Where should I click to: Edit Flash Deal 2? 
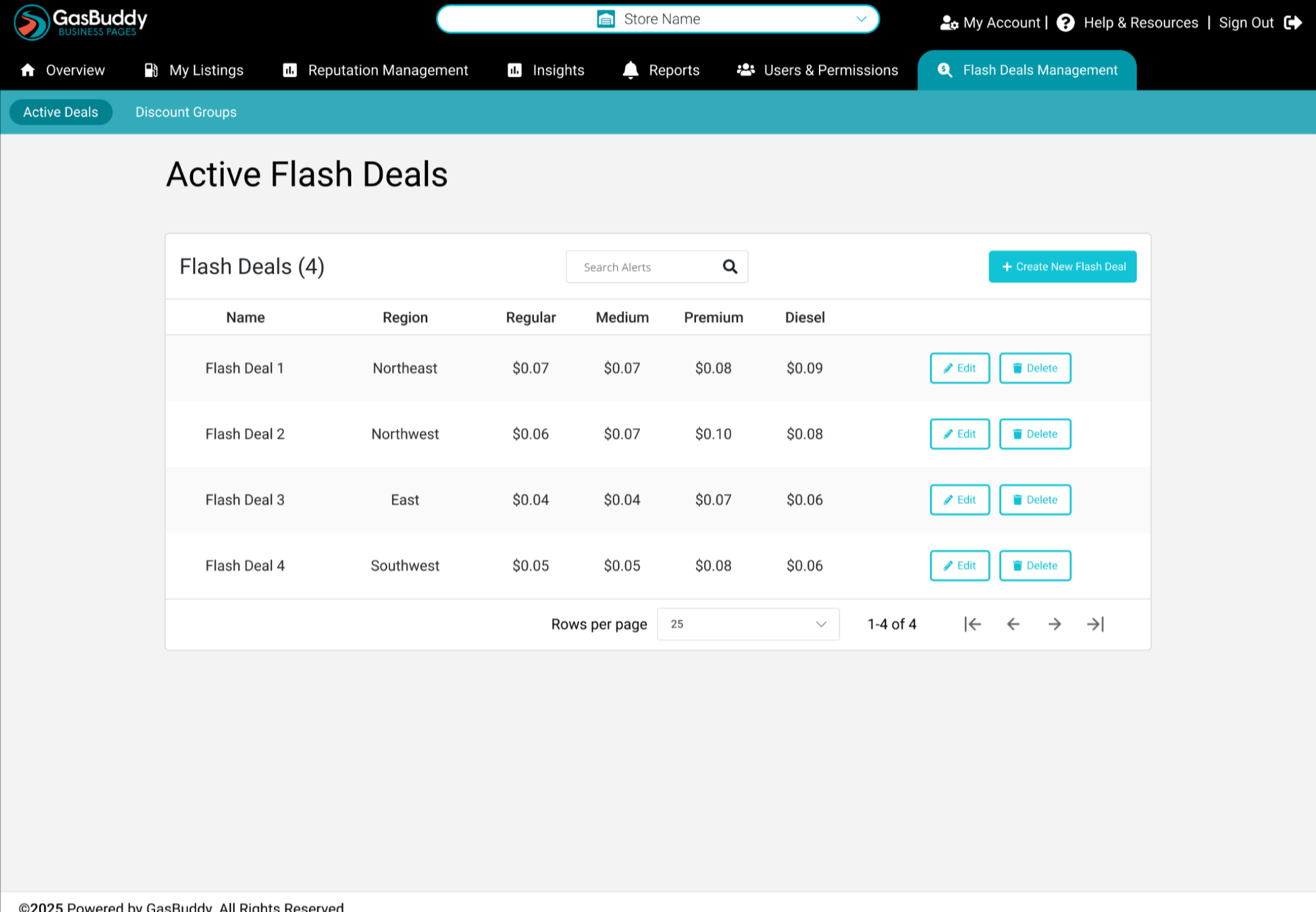pyautogui.click(x=960, y=434)
